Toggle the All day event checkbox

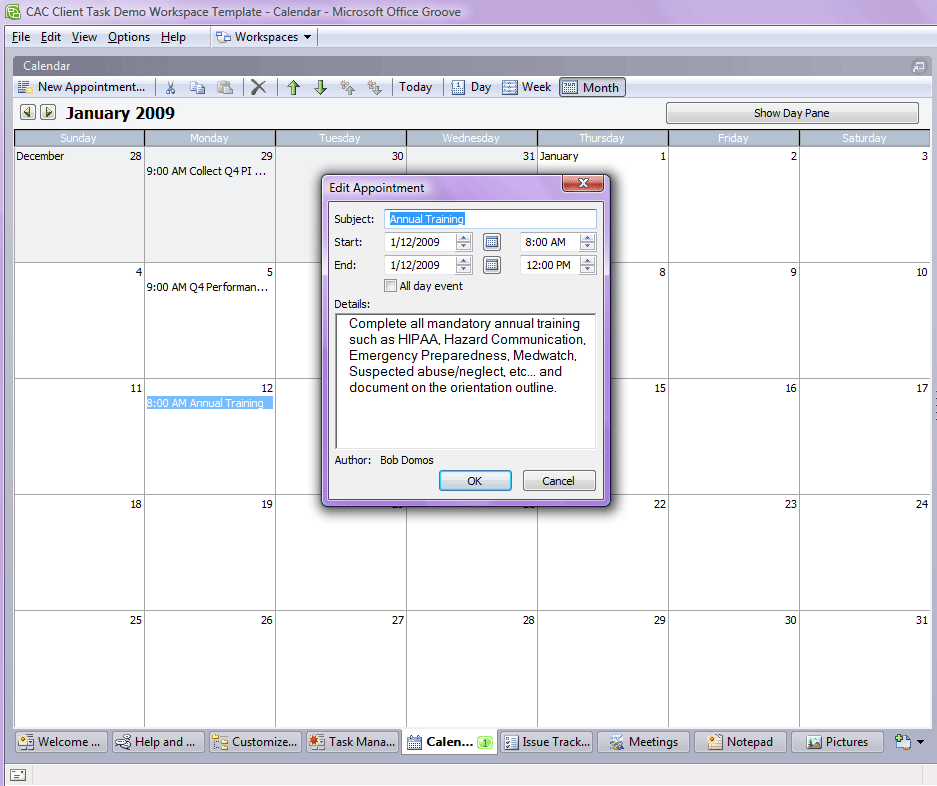390,286
